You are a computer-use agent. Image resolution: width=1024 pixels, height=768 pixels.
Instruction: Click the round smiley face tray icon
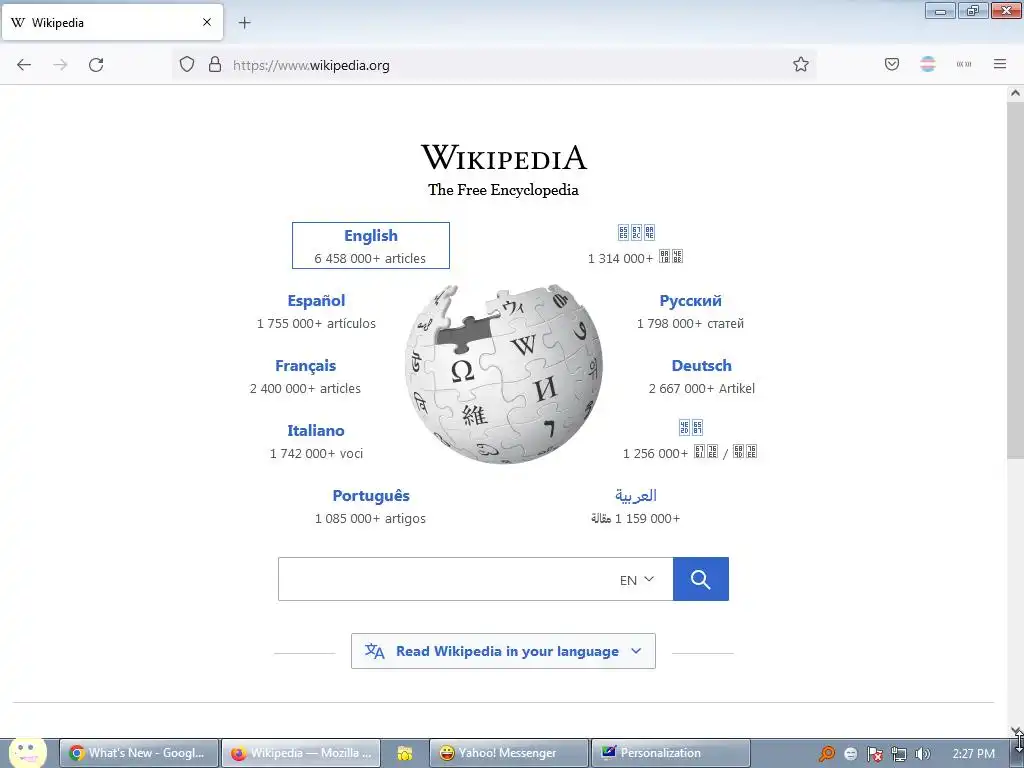[x=851, y=754]
